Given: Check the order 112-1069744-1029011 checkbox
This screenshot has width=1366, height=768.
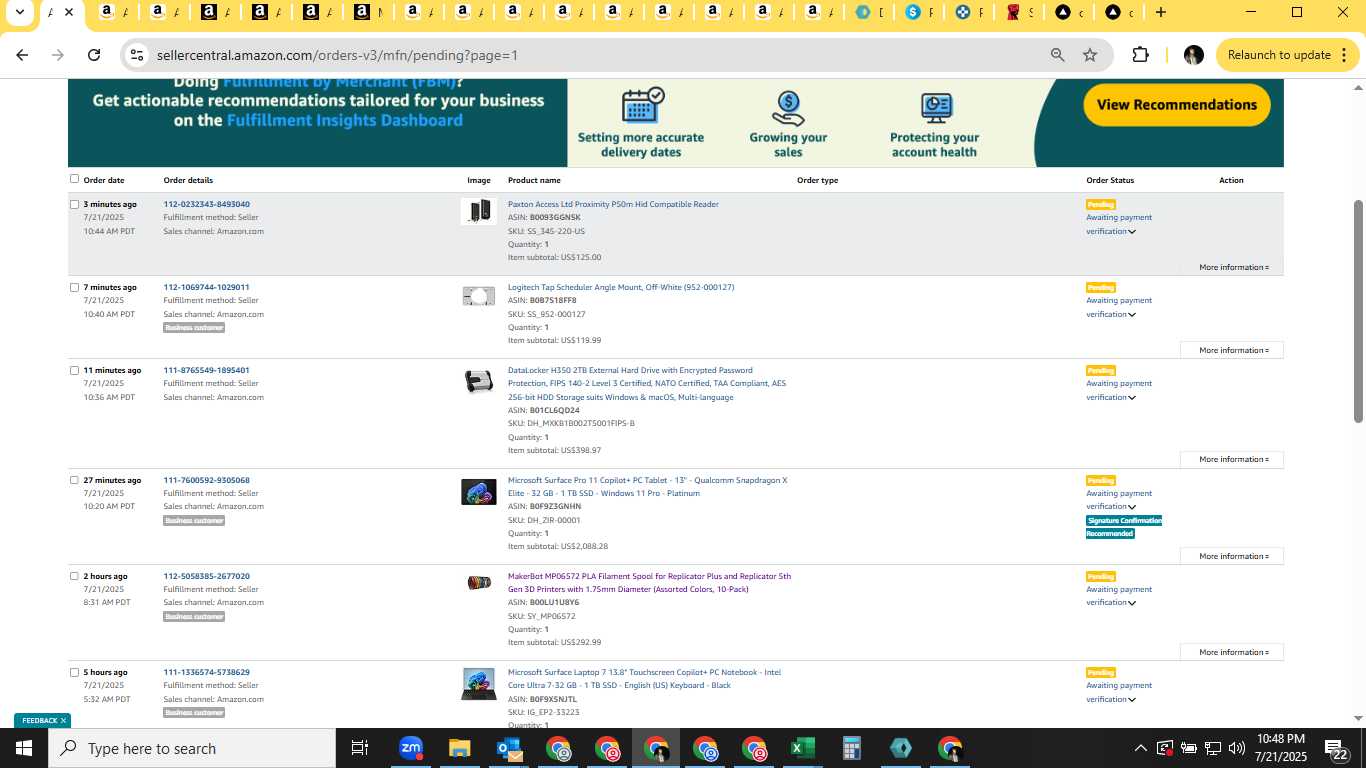Looking at the screenshot, I should click(x=74, y=287).
